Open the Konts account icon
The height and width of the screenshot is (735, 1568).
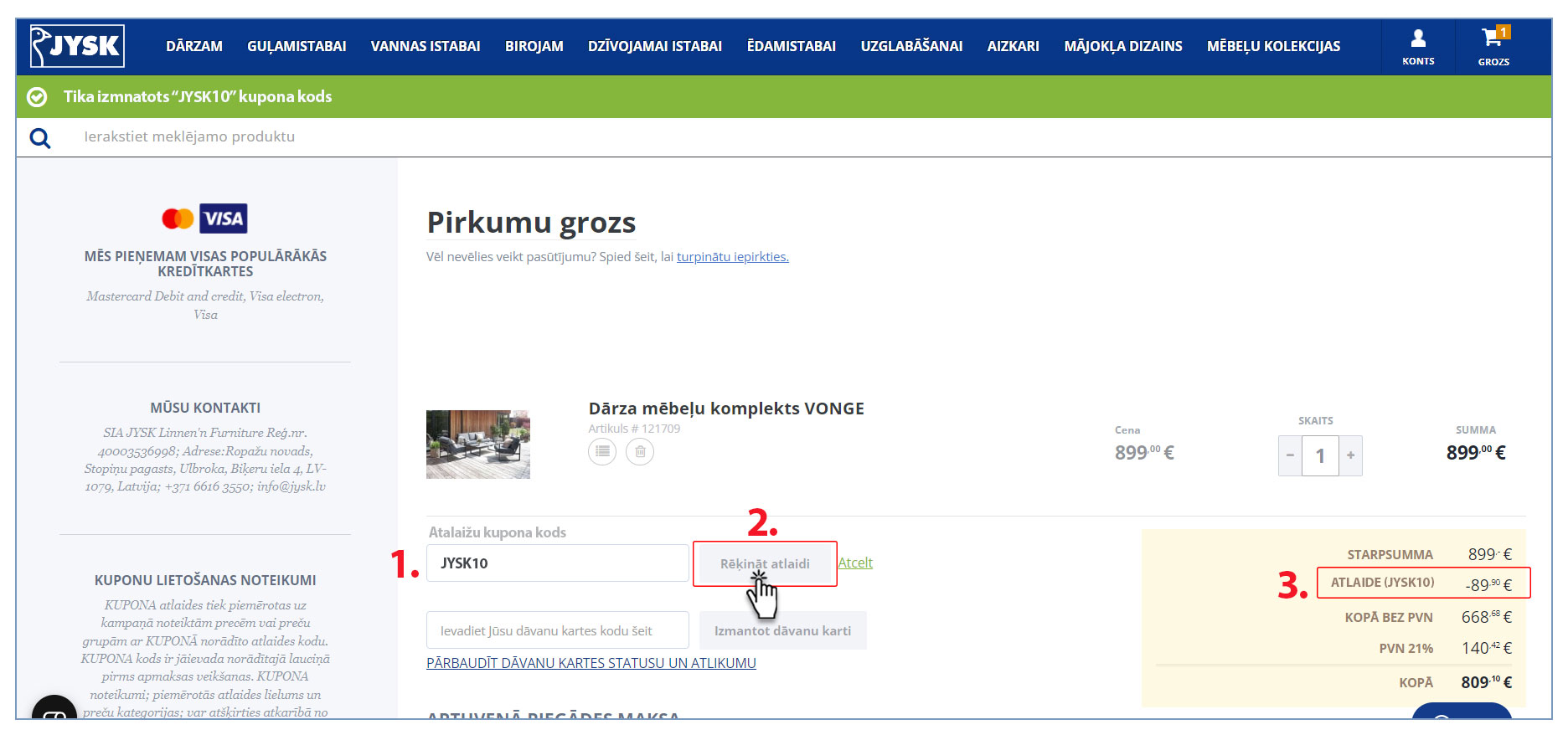tap(1418, 47)
